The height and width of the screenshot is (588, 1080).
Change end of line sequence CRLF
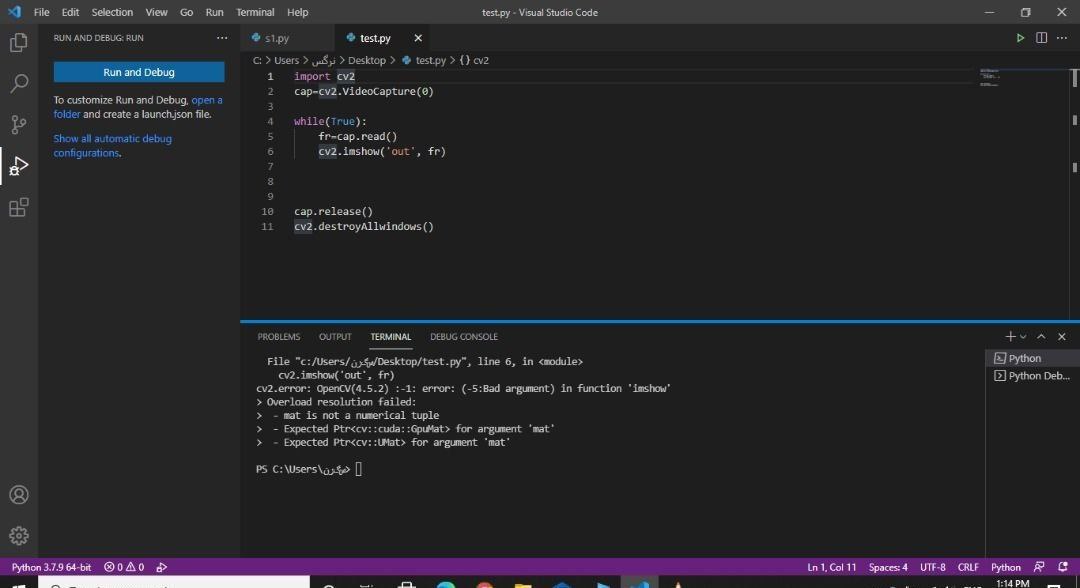point(968,567)
